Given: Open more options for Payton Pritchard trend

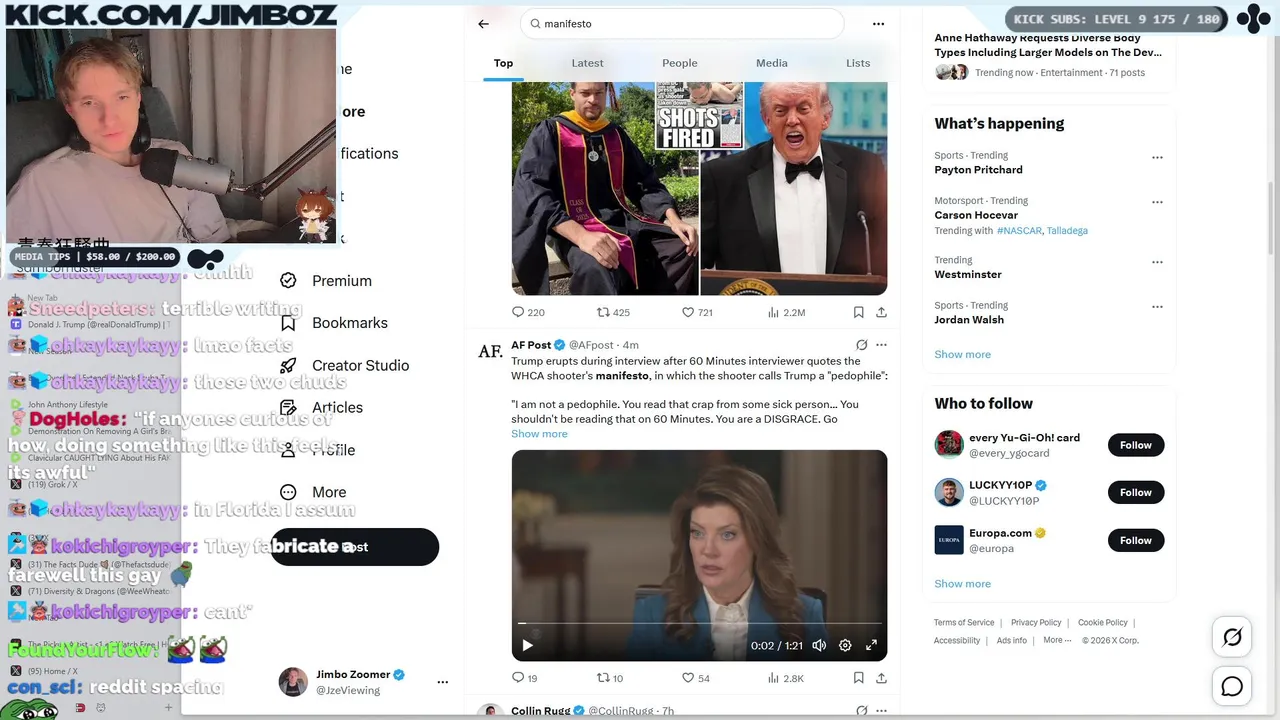Looking at the screenshot, I should (1157, 157).
